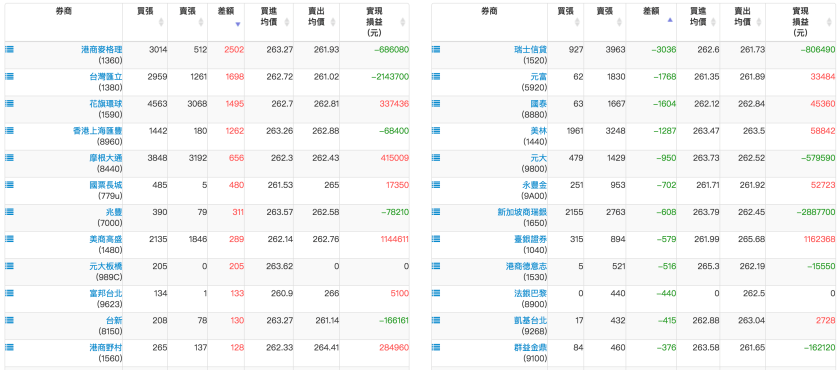Open list icon for 法銀巴黎 row
Screen dimensions: 839x370
(x=436, y=292)
